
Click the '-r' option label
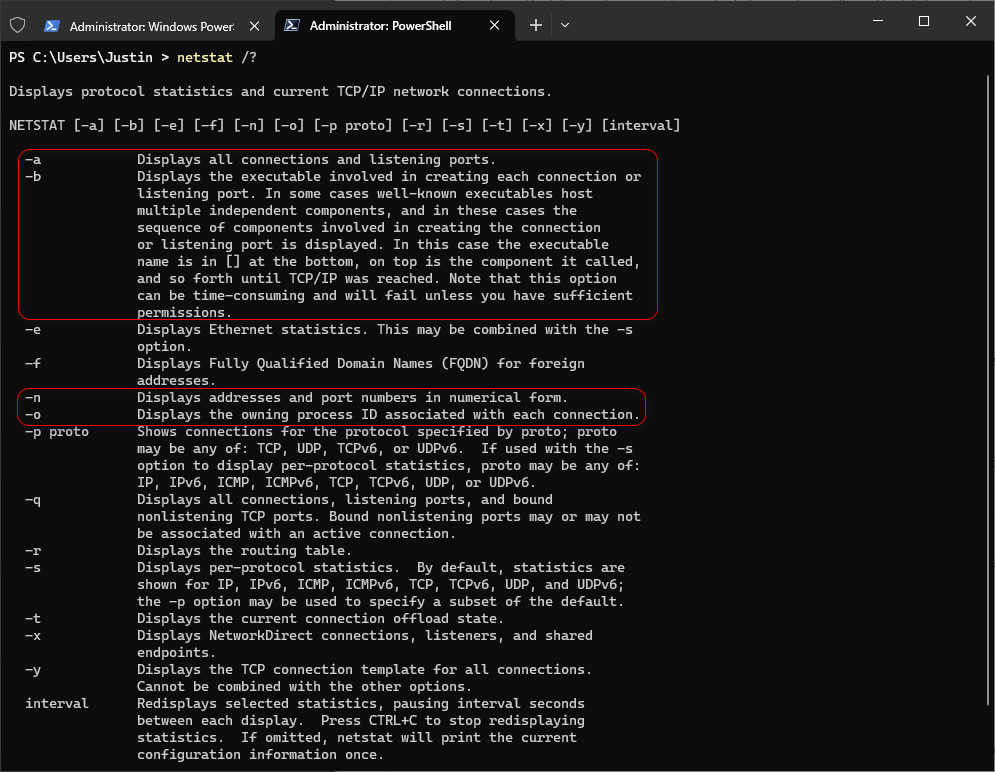coord(33,551)
